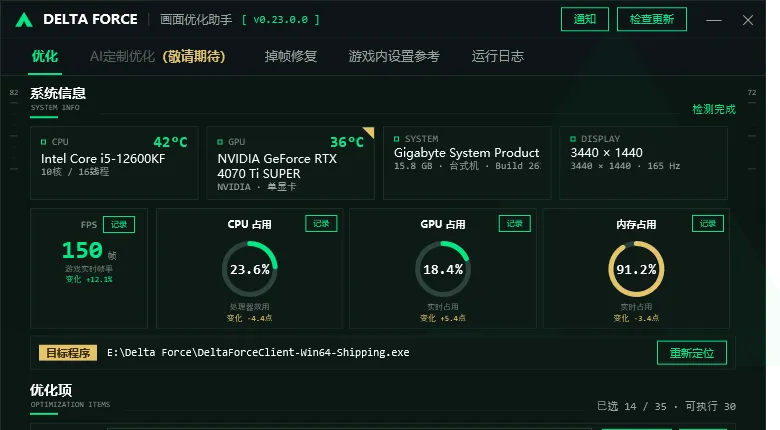The height and width of the screenshot is (430, 780).
Task: Click the 变化 -3.4点 memory change text
Action: (636, 318)
